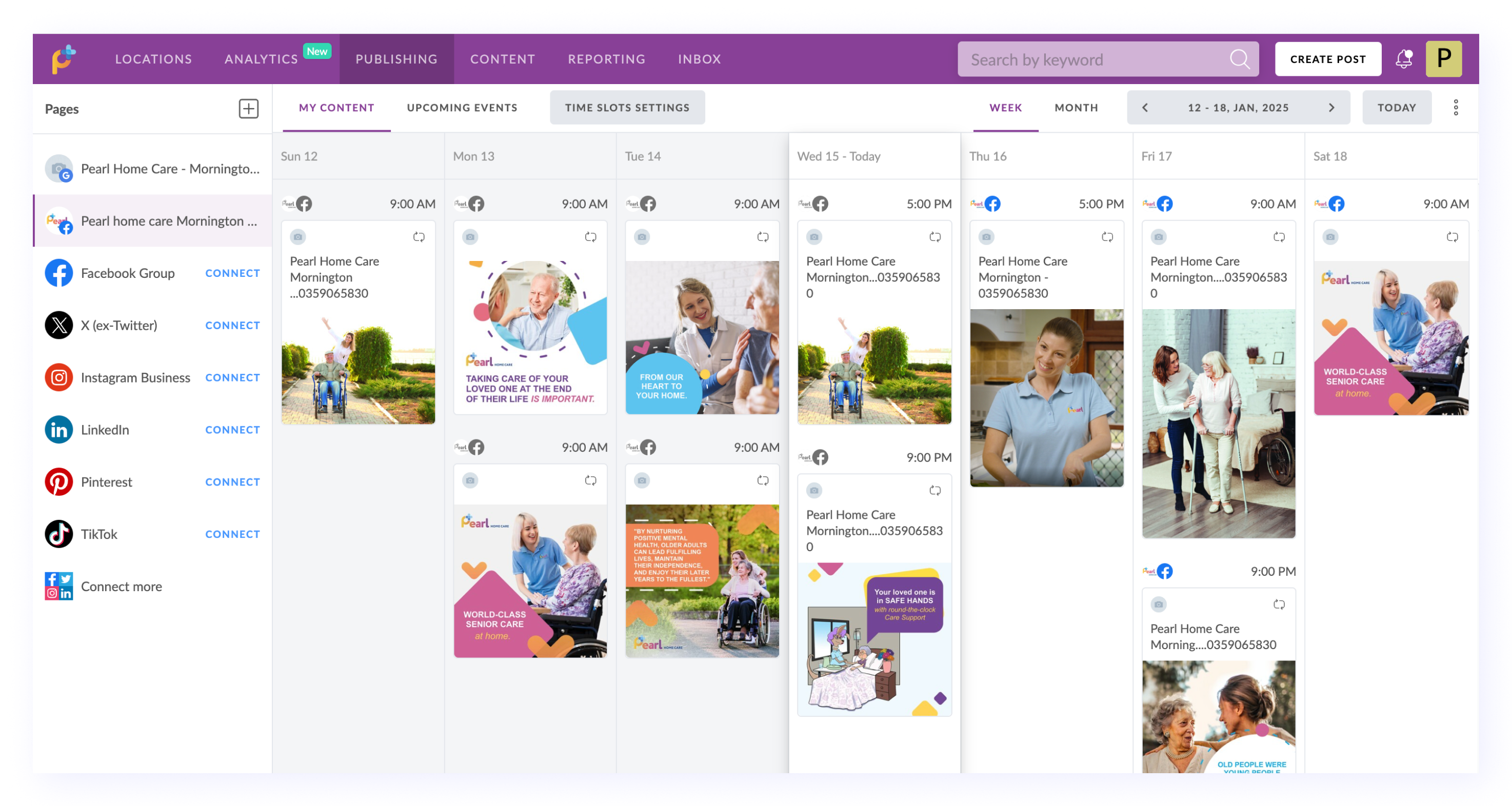The image size is (1512, 806).
Task: Open the date range 12 - 18, Jan, 2025
Action: coord(1238,107)
